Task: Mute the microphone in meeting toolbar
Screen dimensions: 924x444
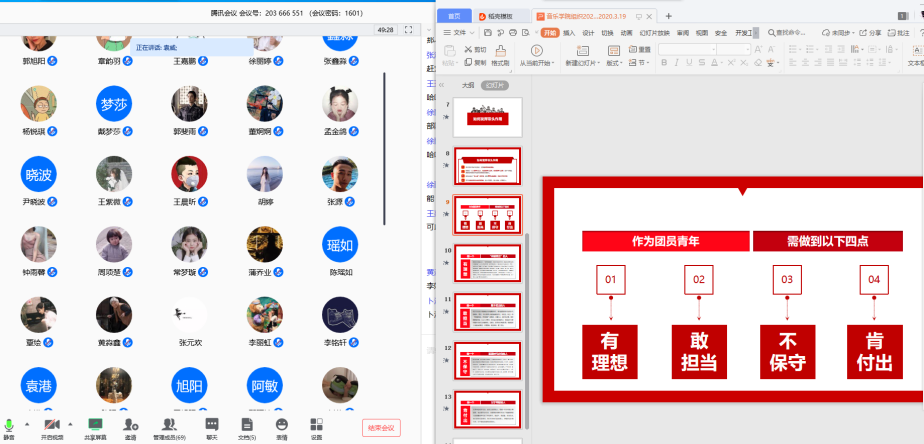Action: (9, 425)
